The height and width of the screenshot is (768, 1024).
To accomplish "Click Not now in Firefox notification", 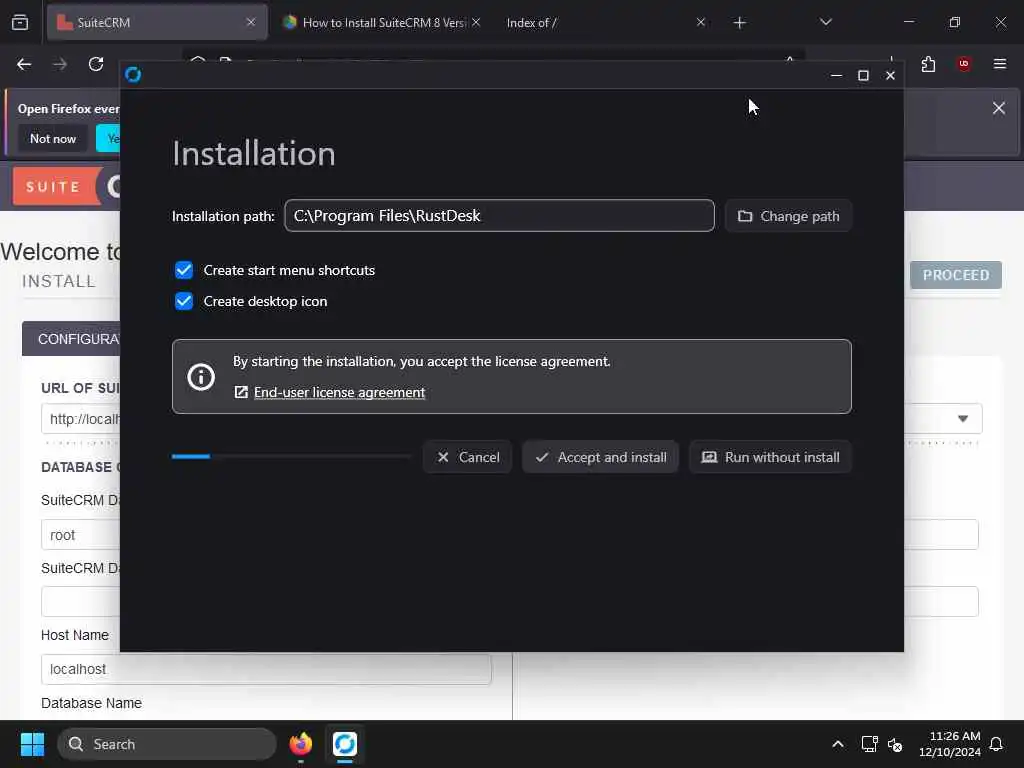I will (53, 138).
